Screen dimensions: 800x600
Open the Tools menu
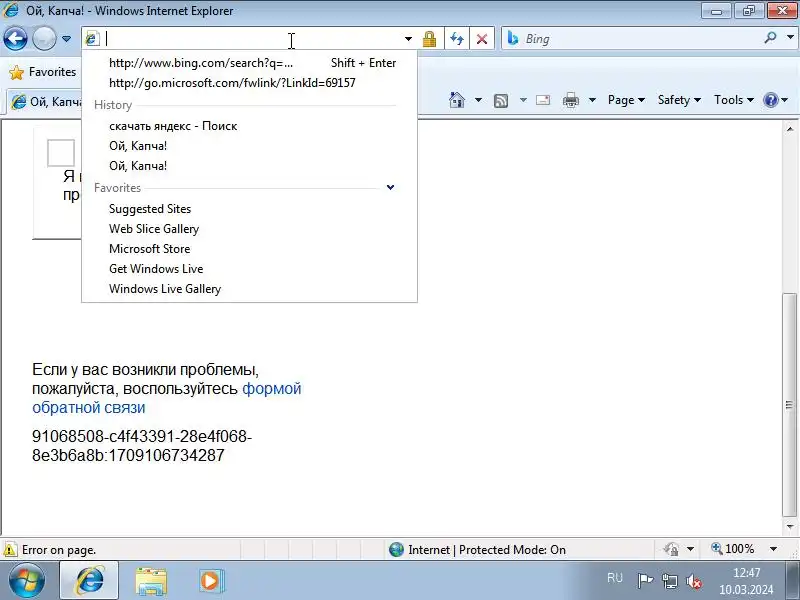point(734,100)
